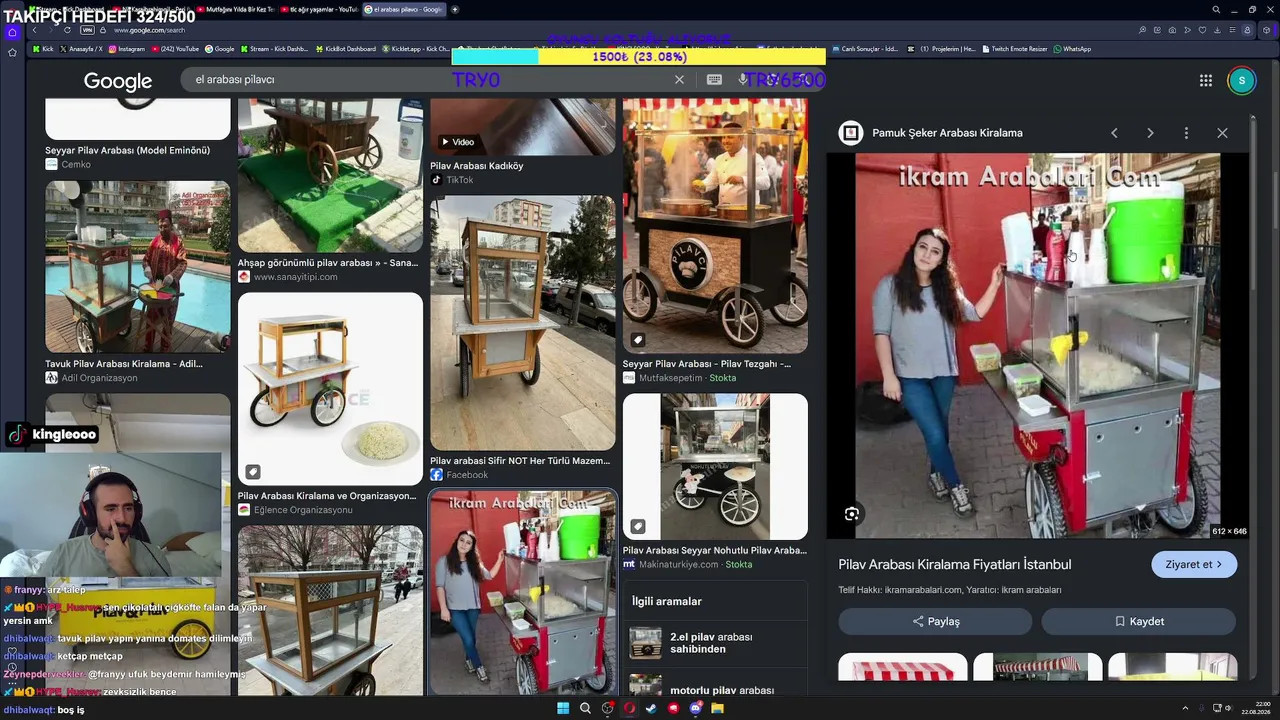This screenshot has width=1280, height=720.
Task: Open the Google logo homepage link
Action: (118, 81)
